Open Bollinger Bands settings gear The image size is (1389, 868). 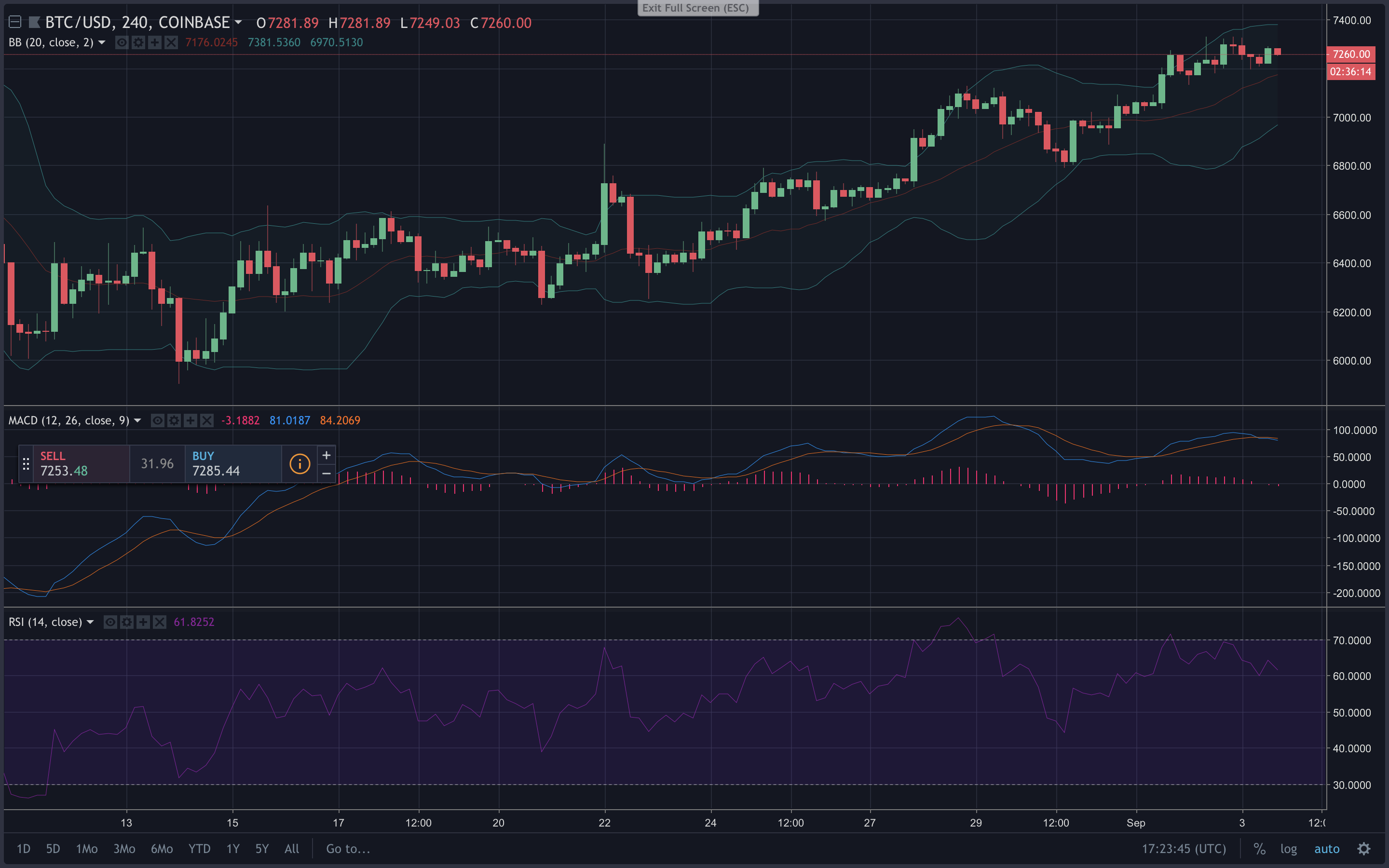[x=138, y=42]
